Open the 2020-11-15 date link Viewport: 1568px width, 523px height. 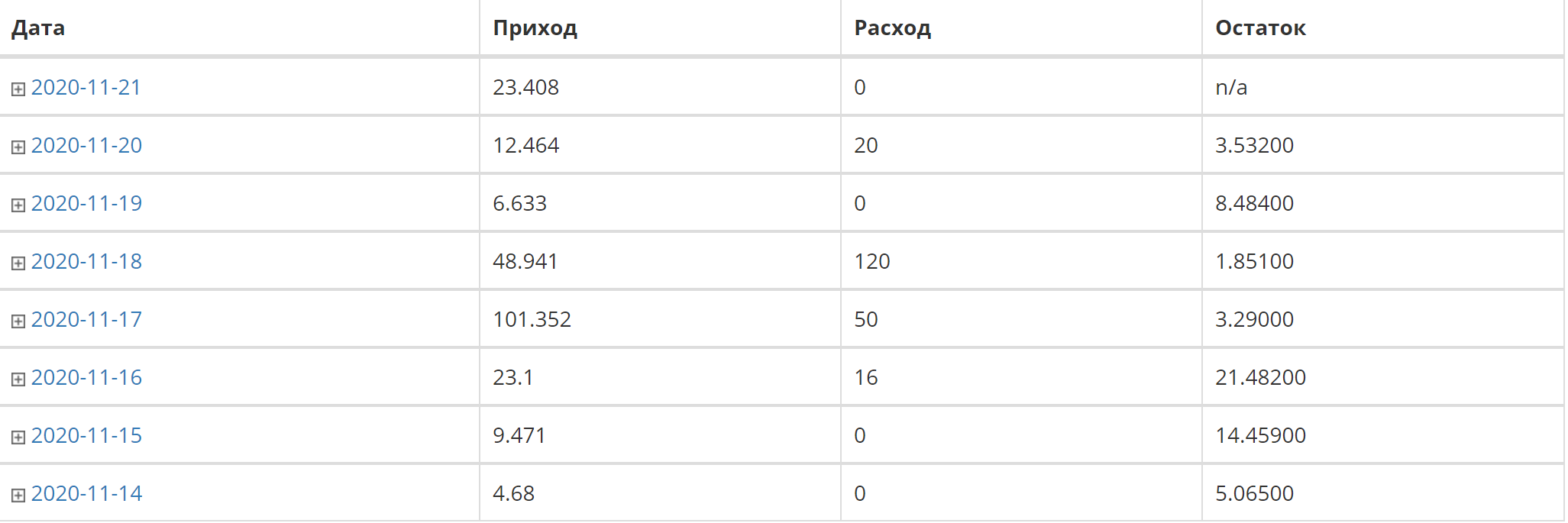click(x=86, y=435)
